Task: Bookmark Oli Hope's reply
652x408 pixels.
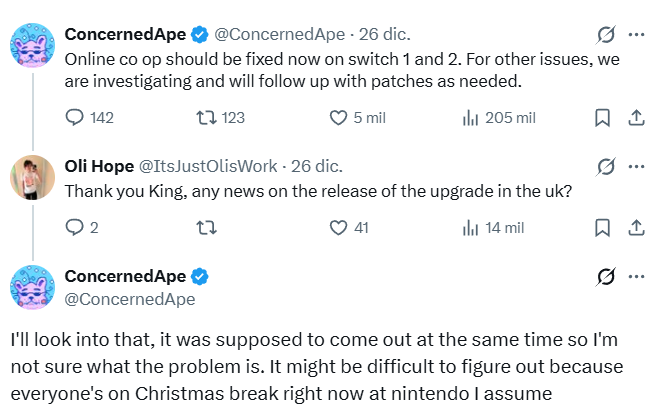Action: (x=602, y=228)
